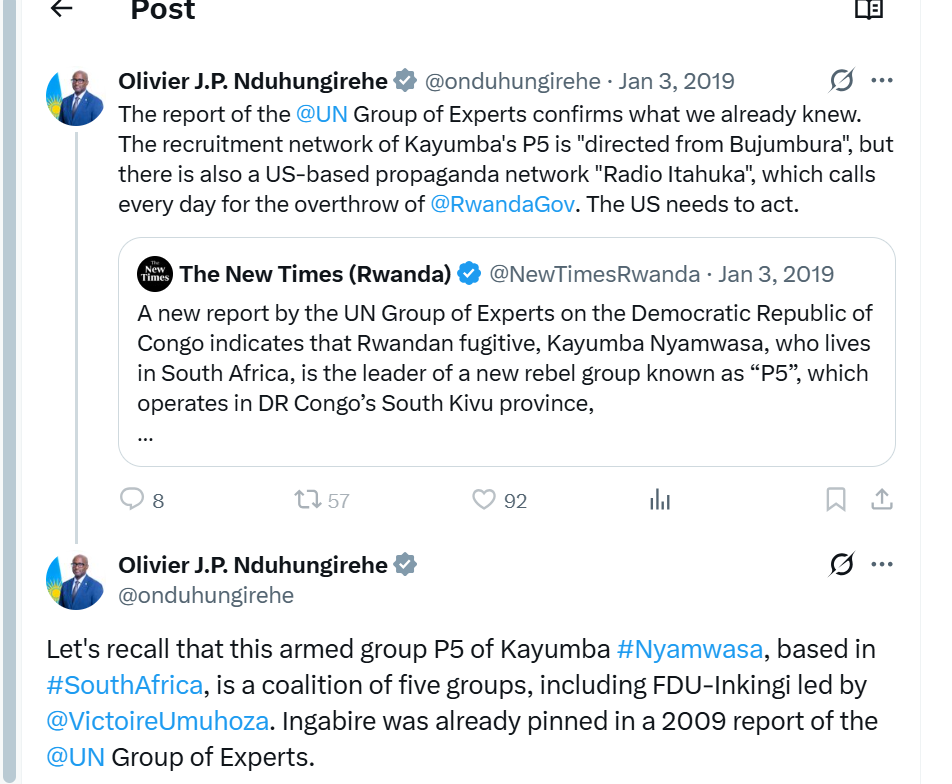Click the Grok icon on first post
This screenshot has height=784, width=952.
pyautogui.click(x=841, y=80)
